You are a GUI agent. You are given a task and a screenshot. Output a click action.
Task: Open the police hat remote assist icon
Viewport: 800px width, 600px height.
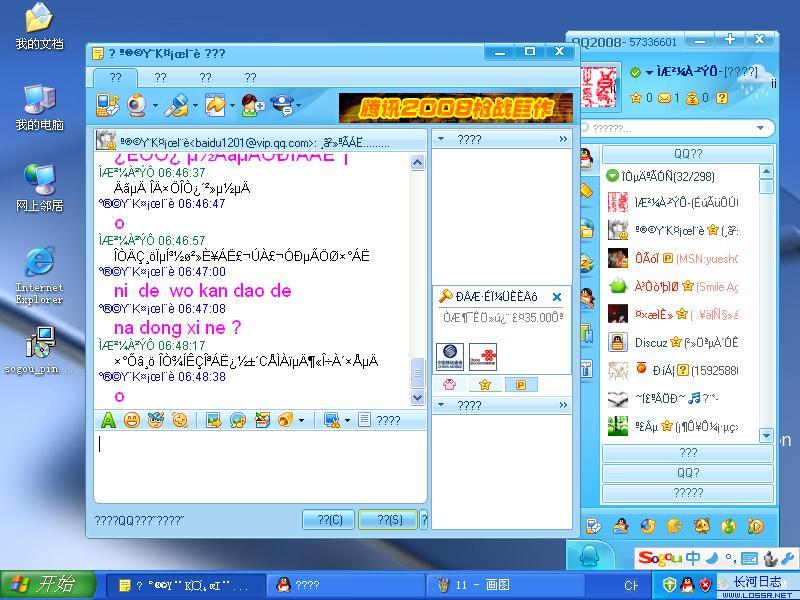[x=282, y=105]
